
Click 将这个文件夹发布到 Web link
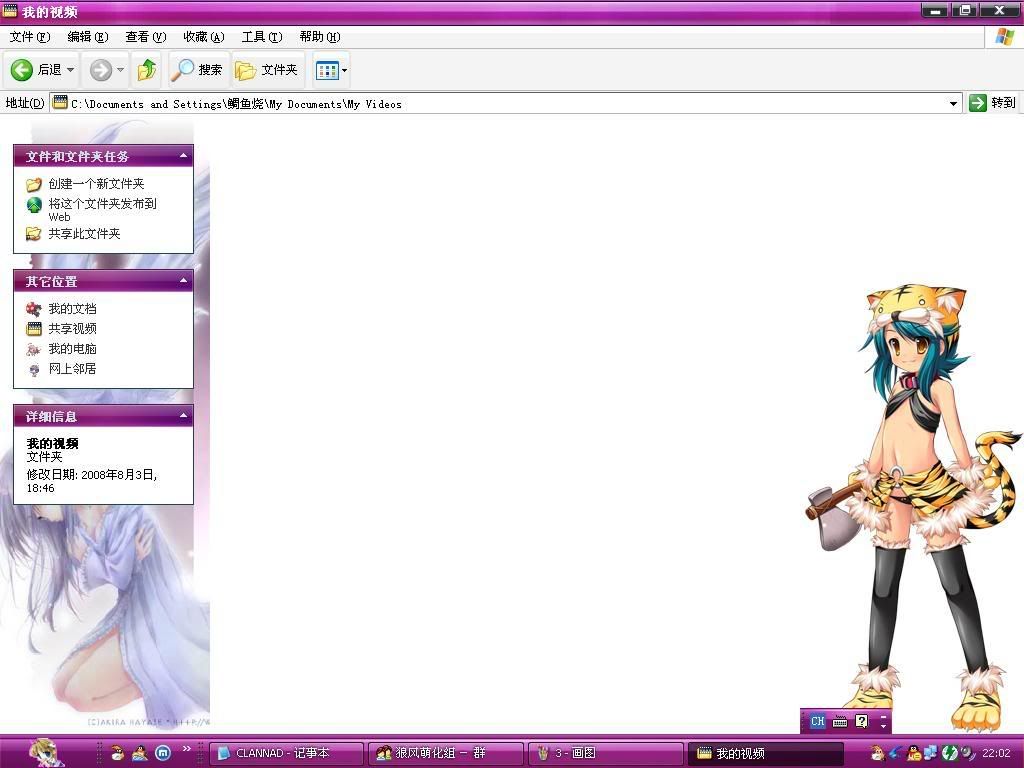click(103, 210)
